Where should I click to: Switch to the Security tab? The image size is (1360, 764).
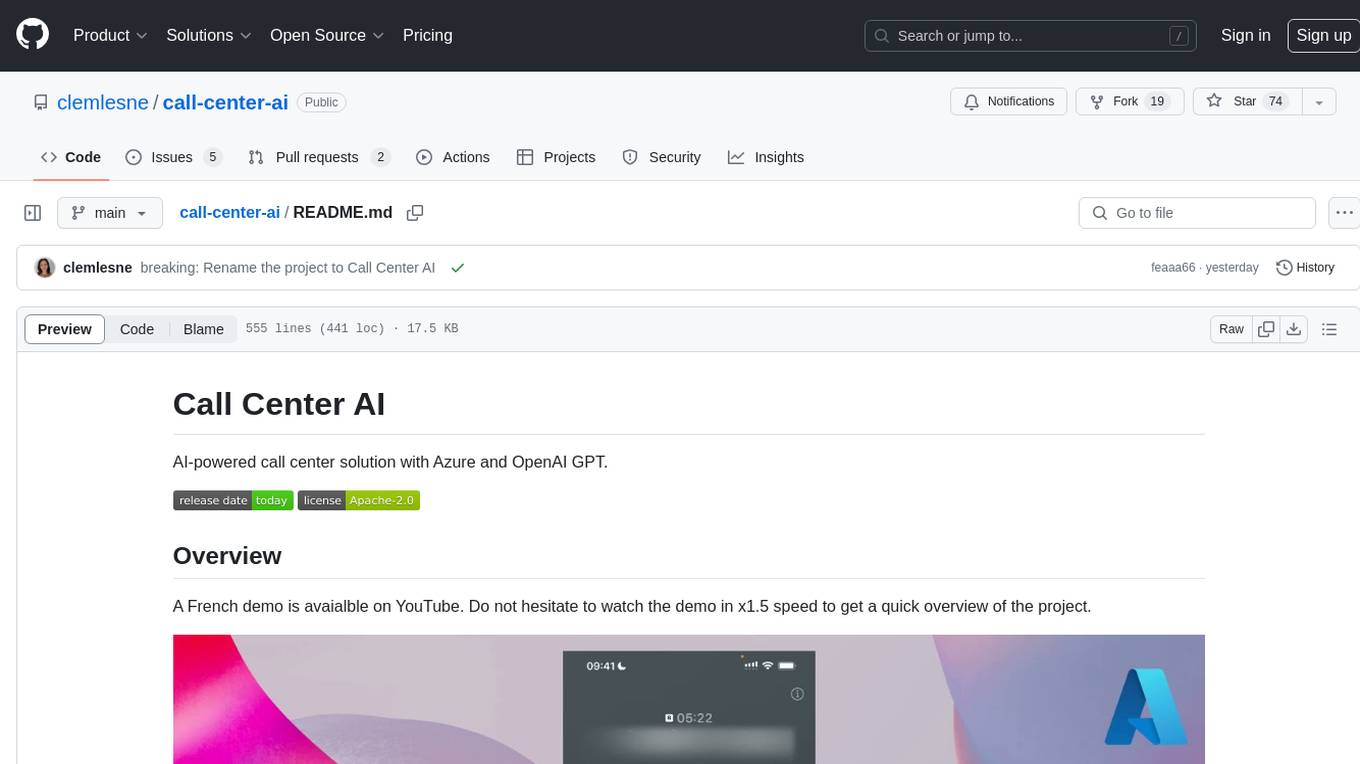[662, 157]
